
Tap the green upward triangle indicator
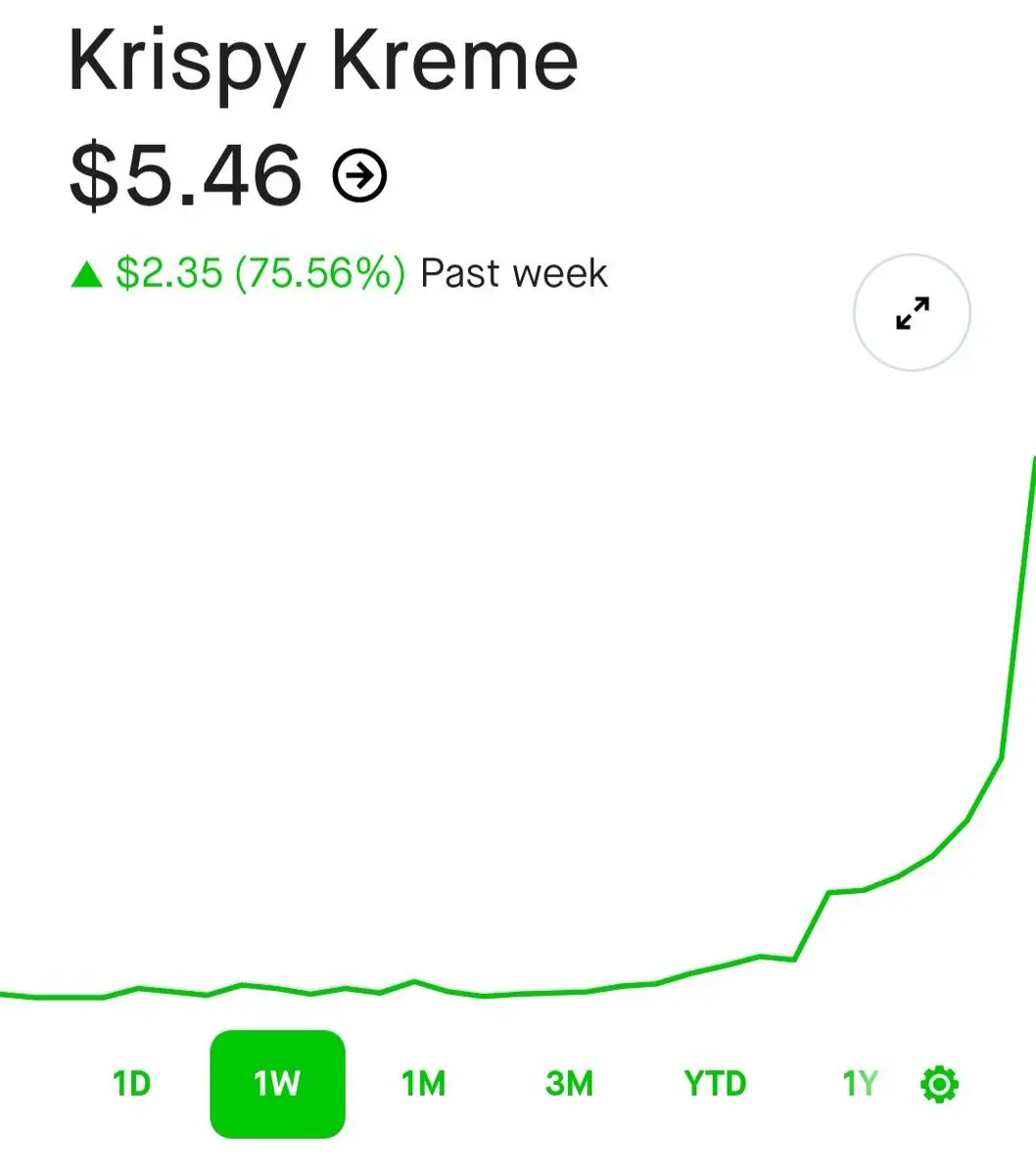[x=87, y=274]
